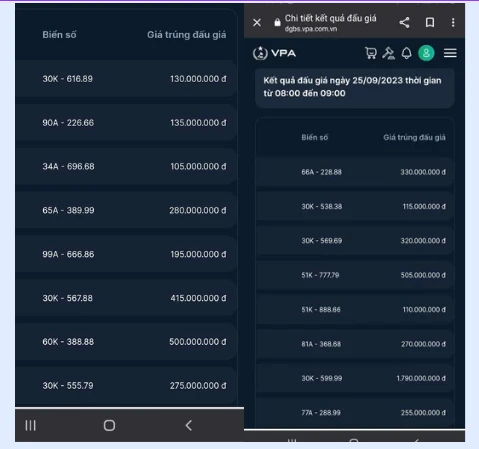The image size is (479, 449).
Task: Open the shopping cart icon
Action: 371,53
